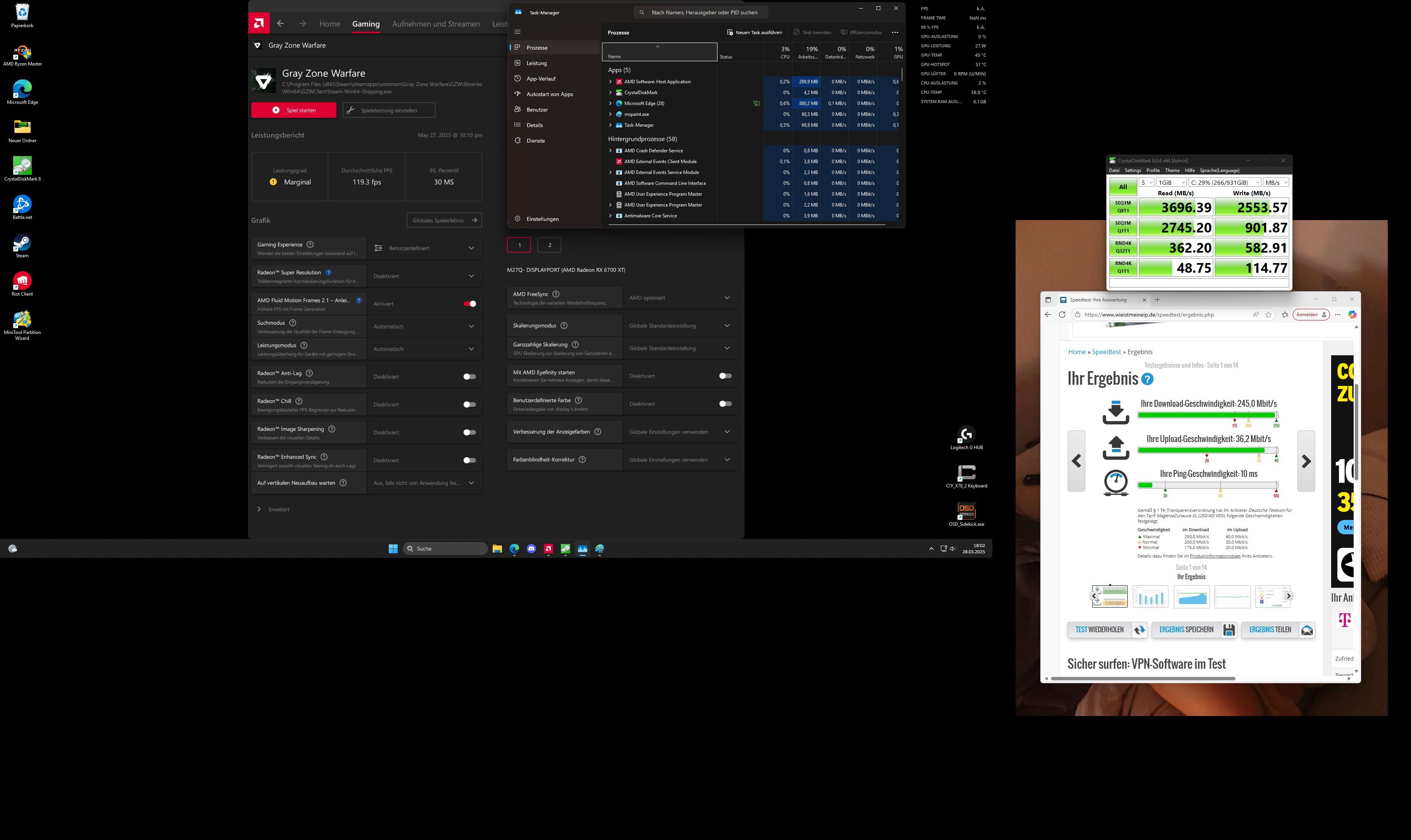
Task: Click Spiel starten button
Action: coord(293,110)
